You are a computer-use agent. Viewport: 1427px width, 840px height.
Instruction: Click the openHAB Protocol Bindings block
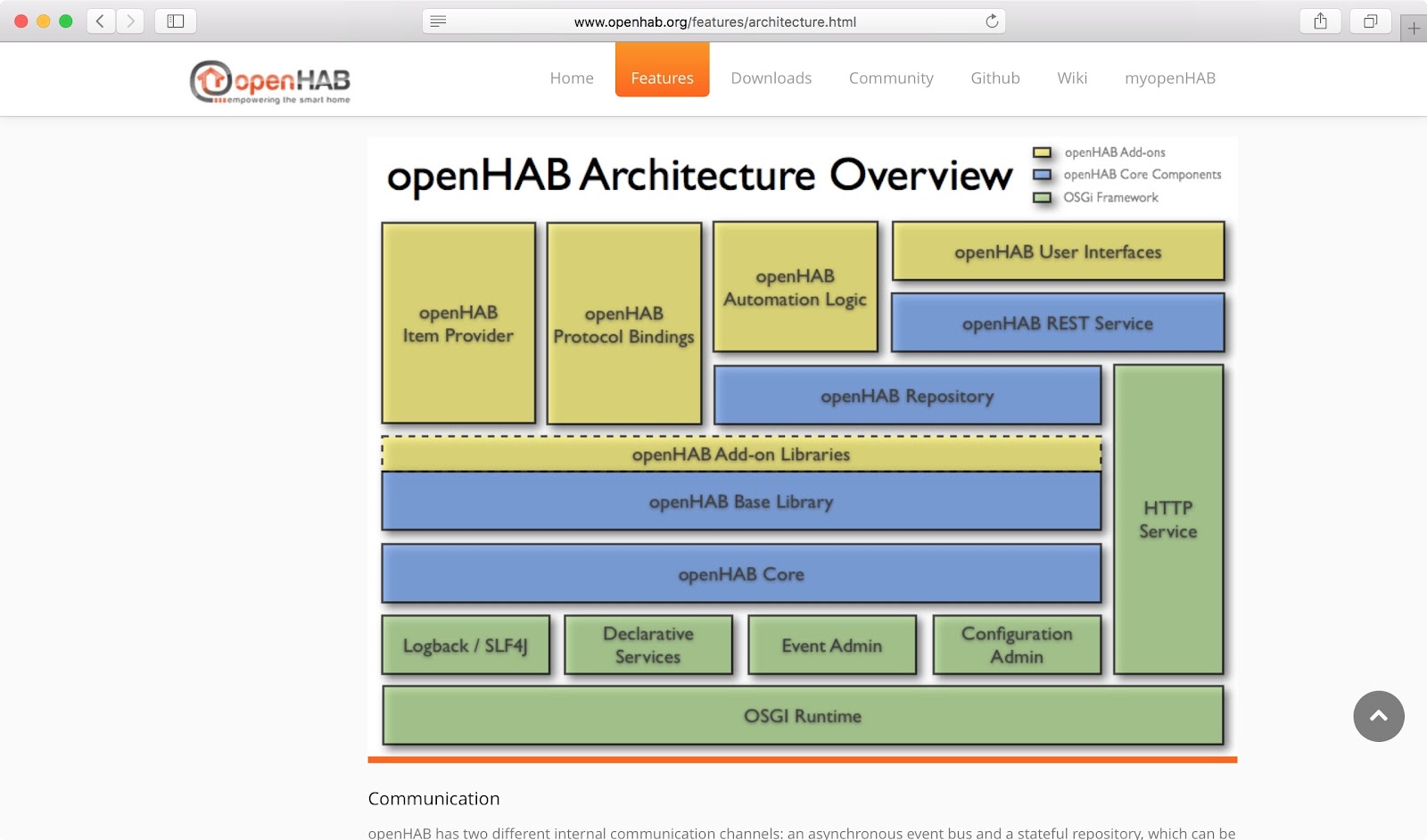pyautogui.click(x=624, y=324)
